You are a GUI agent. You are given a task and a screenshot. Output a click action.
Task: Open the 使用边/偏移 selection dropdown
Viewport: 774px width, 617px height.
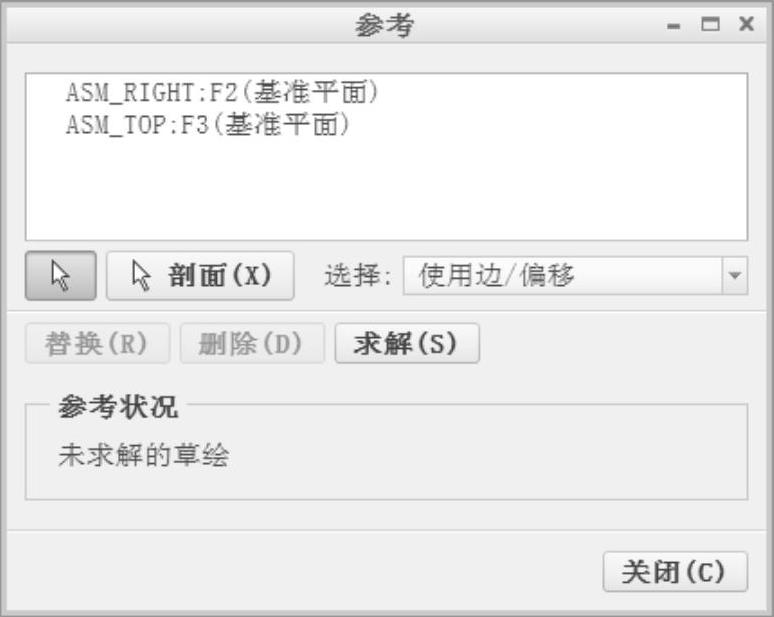coord(576,275)
